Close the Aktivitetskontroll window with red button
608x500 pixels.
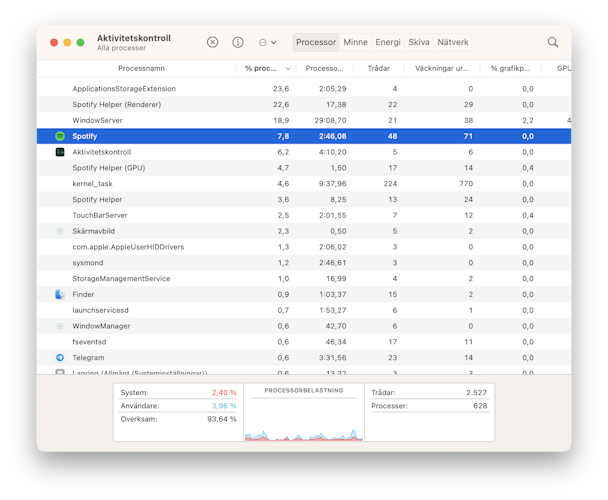54,42
